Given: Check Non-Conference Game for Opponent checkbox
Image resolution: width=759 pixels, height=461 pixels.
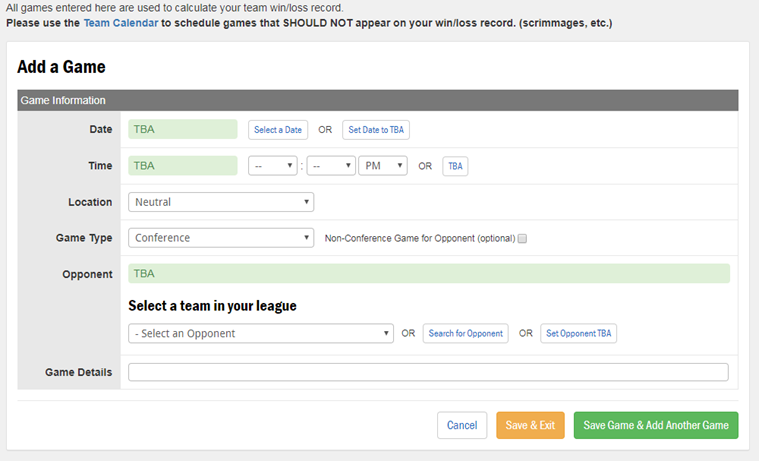Looking at the screenshot, I should pos(522,239).
